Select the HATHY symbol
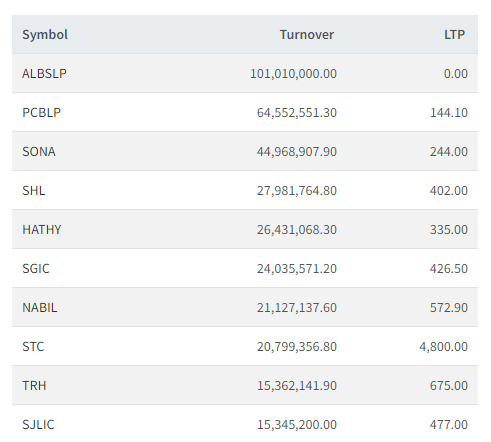The image size is (491, 442). click(42, 230)
